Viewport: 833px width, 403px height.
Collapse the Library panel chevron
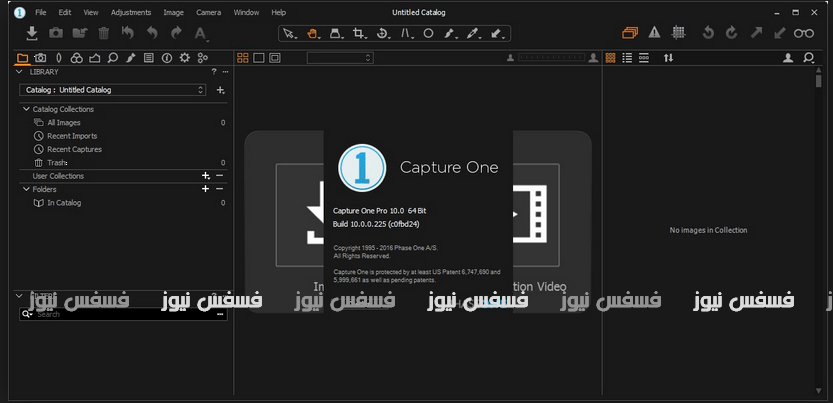pos(19,72)
